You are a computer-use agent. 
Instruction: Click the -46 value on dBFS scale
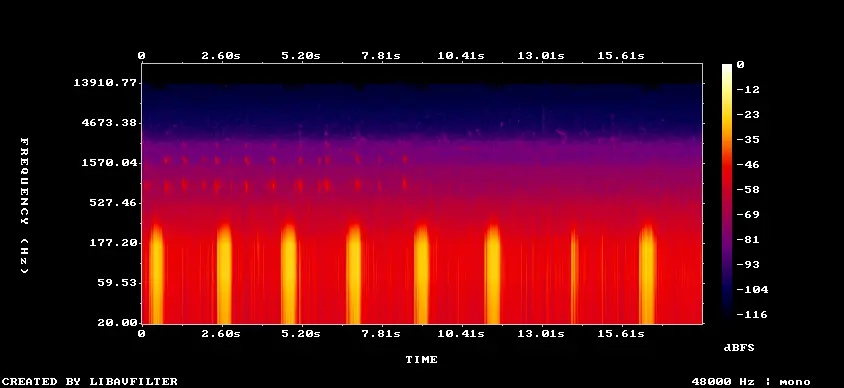coord(748,164)
